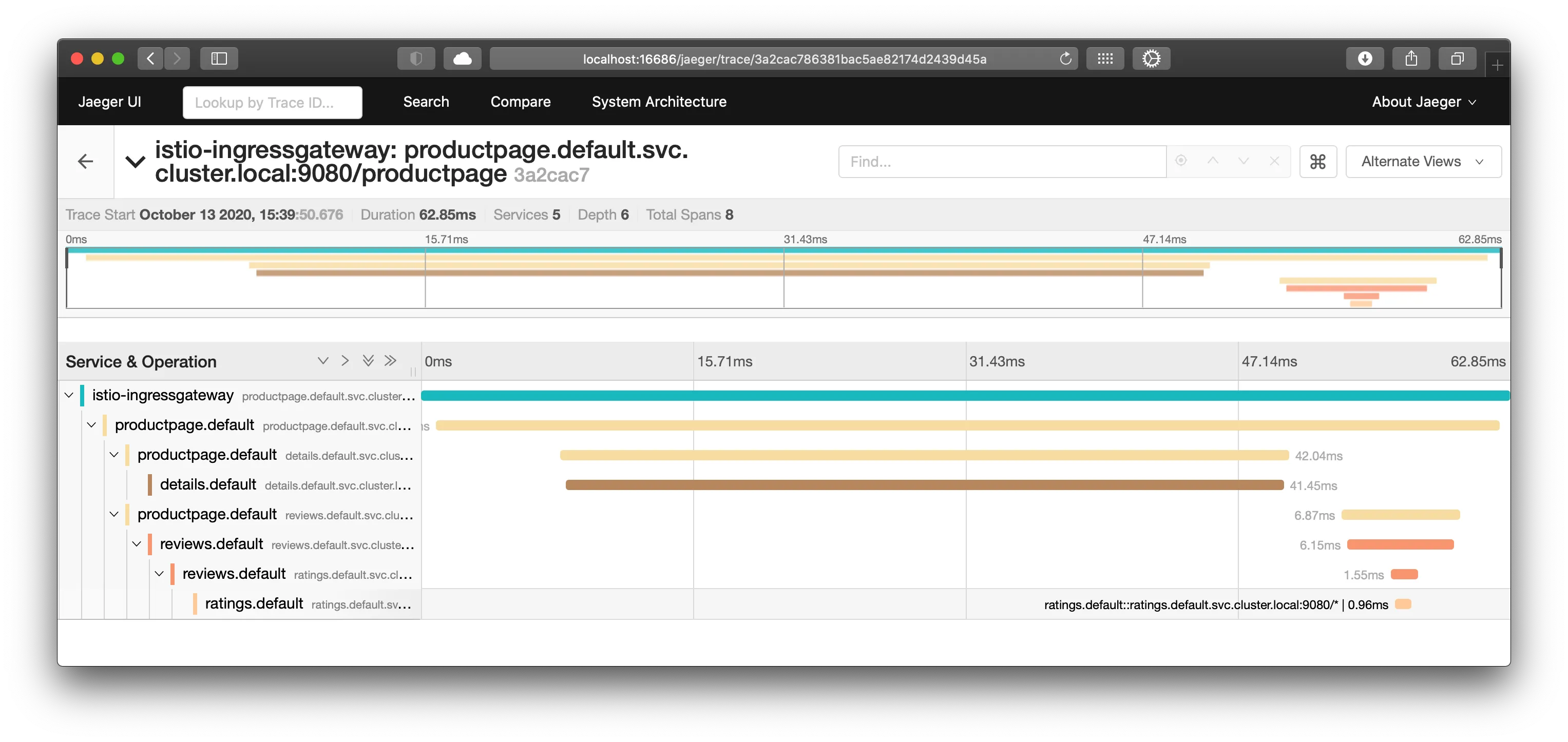This screenshot has height=742, width=1568.
Task: Open the System Architecture page
Action: click(x=659, y=102)
